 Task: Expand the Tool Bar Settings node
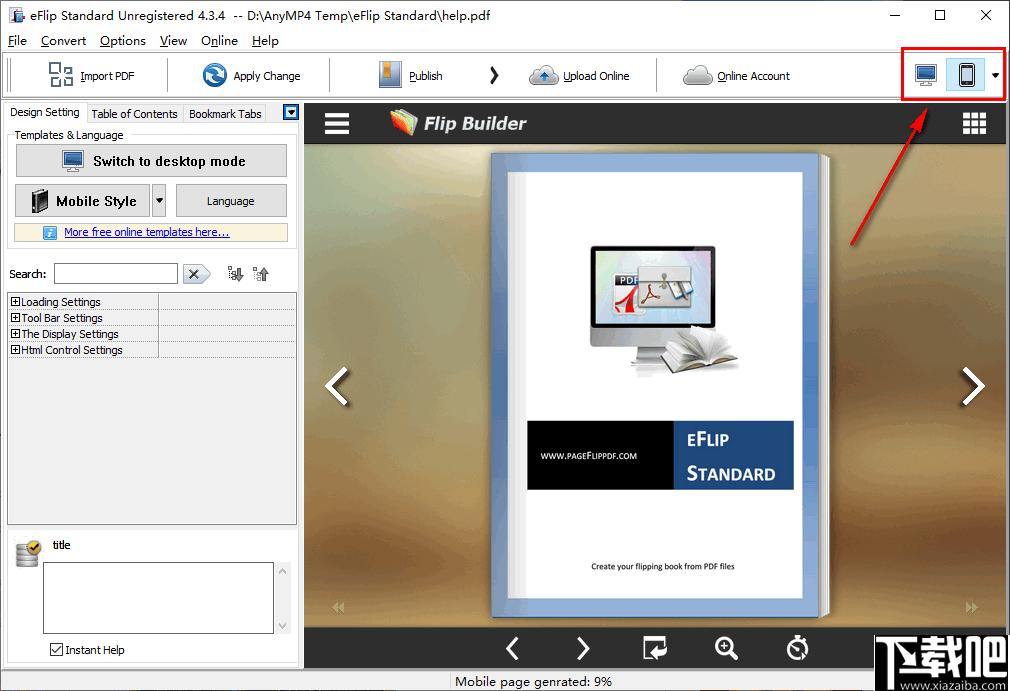click(x=15, y=318)
